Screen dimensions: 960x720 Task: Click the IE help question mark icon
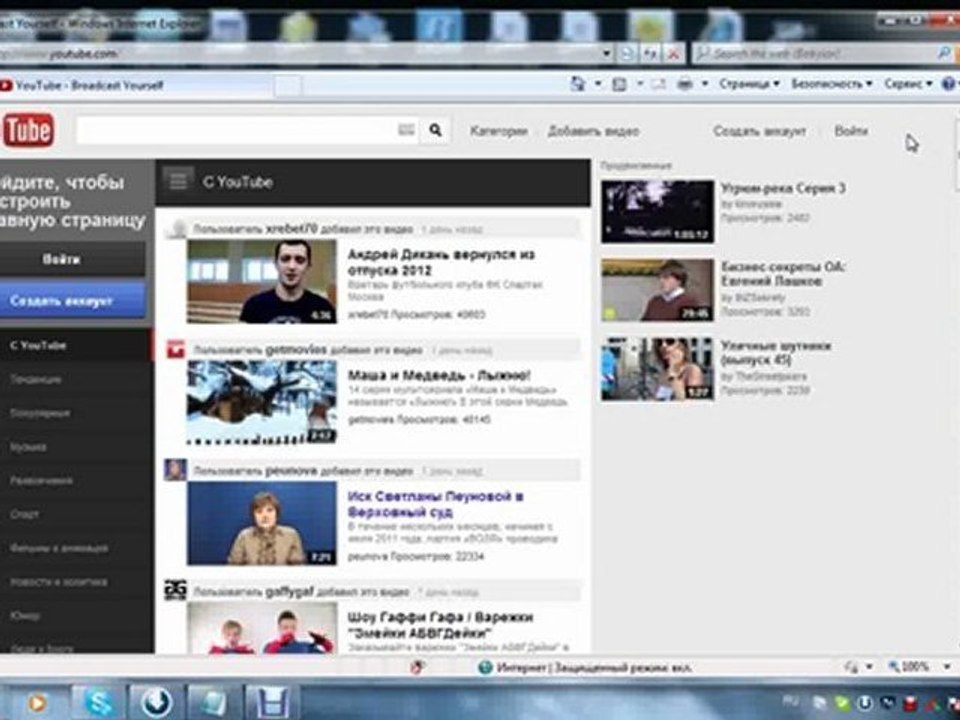tap(946, 84)
